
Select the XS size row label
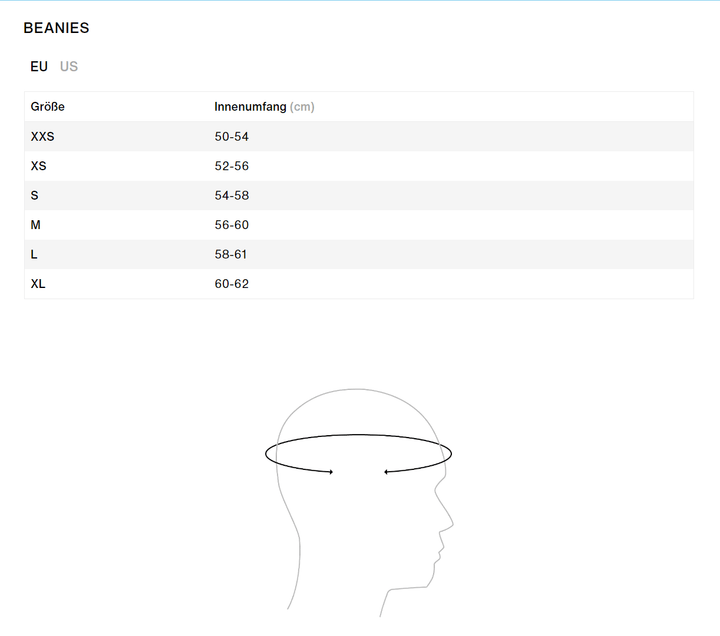click(x=39, y=166)
